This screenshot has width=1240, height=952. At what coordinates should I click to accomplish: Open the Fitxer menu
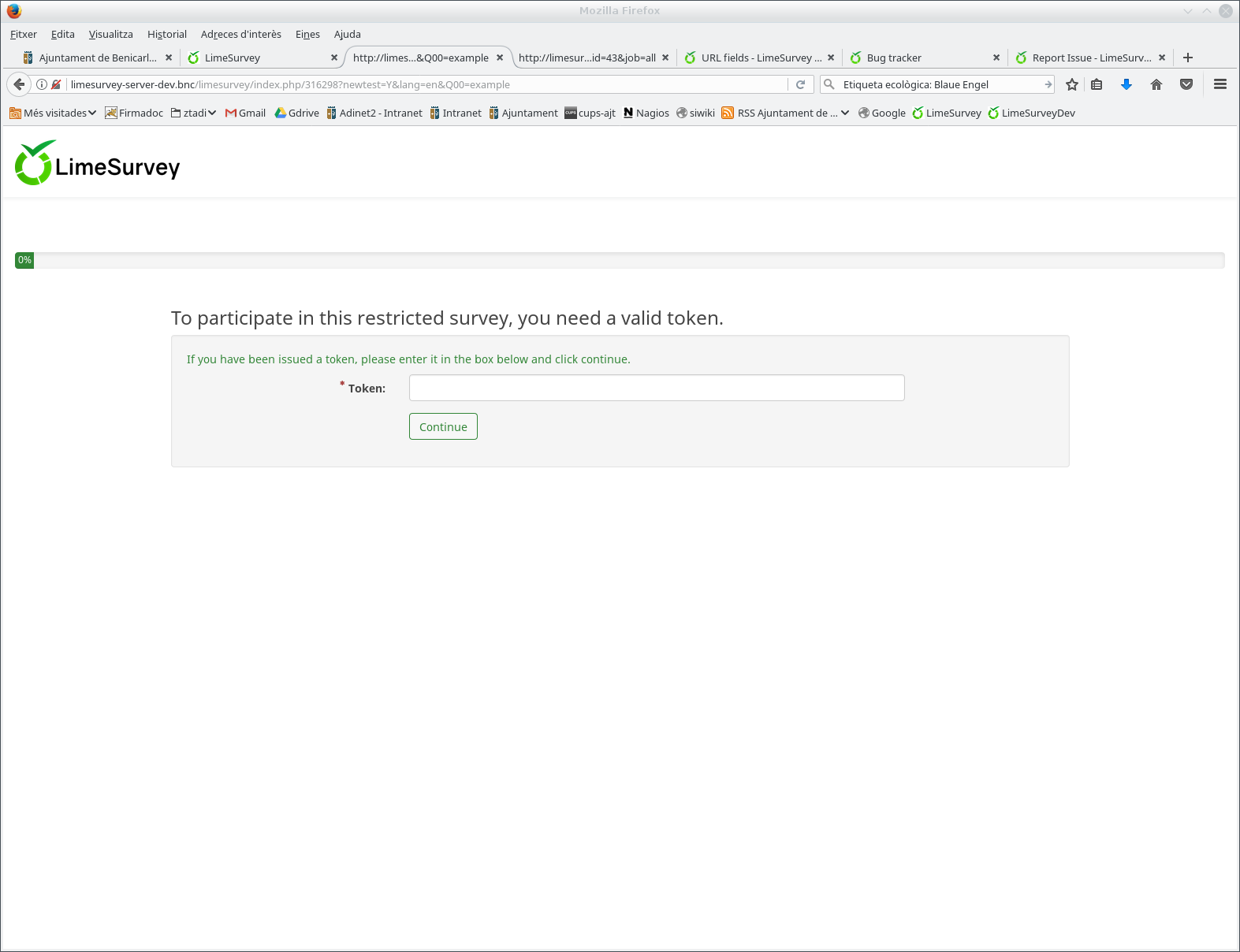pyautogui.click(x=24, y=34)
